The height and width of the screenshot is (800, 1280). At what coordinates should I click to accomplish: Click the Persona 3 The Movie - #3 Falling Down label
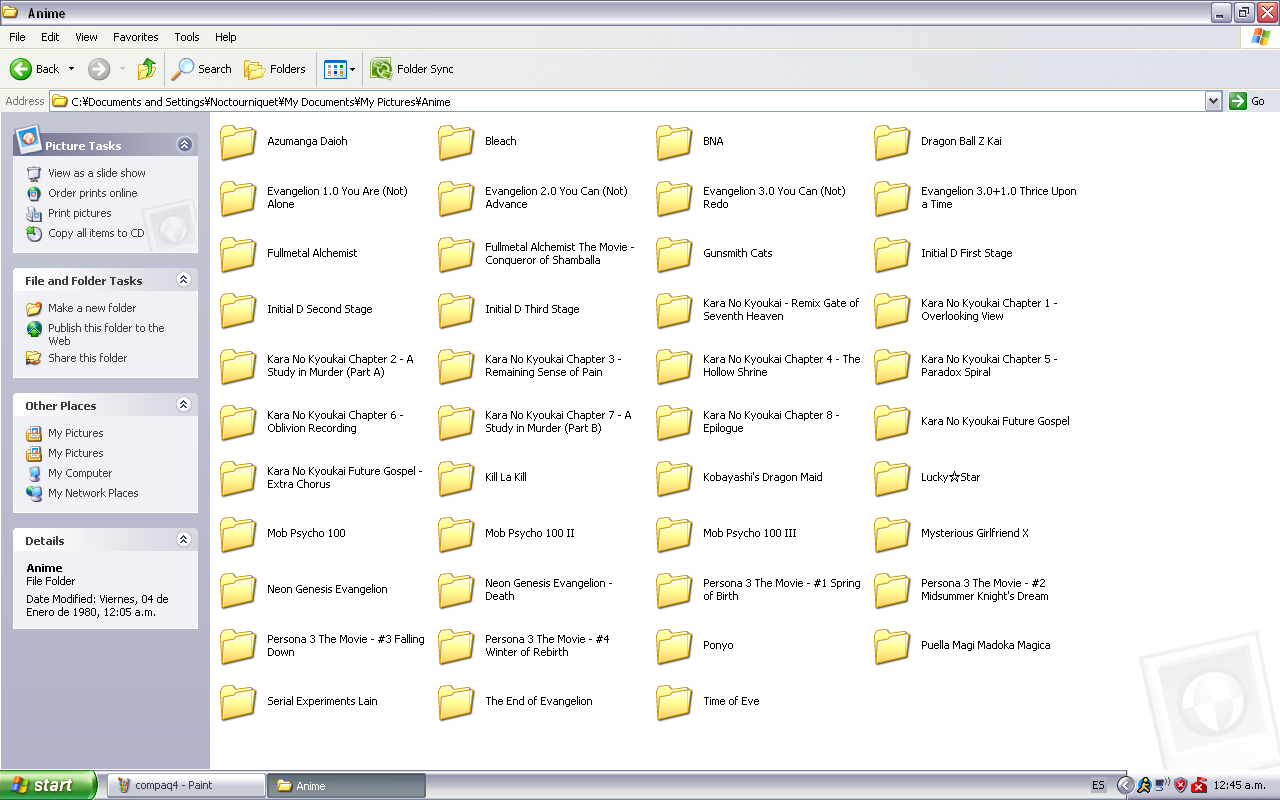click(x=346, y=645)
